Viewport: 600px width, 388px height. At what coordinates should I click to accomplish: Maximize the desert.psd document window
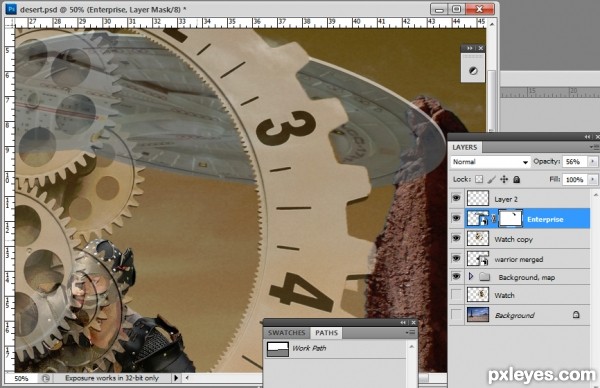(x=456, y=9)
